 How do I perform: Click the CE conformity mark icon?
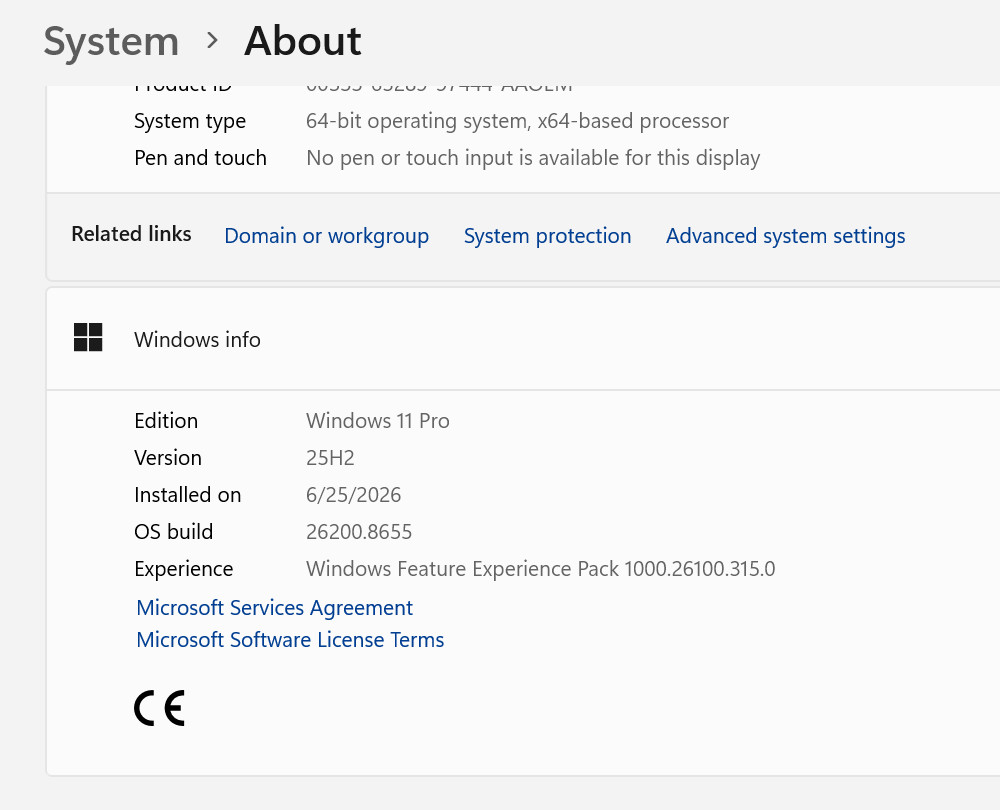159,708
